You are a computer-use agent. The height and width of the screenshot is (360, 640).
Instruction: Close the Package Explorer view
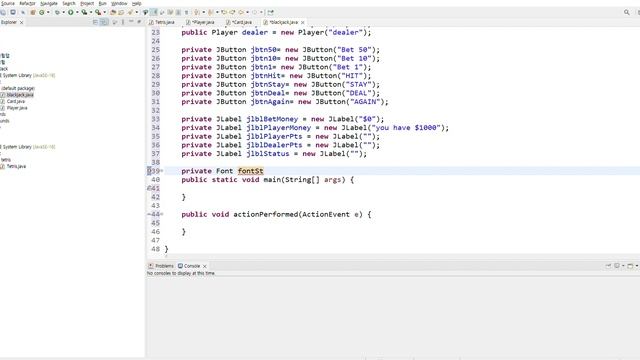pyautogui.click(x=22, y=22)
